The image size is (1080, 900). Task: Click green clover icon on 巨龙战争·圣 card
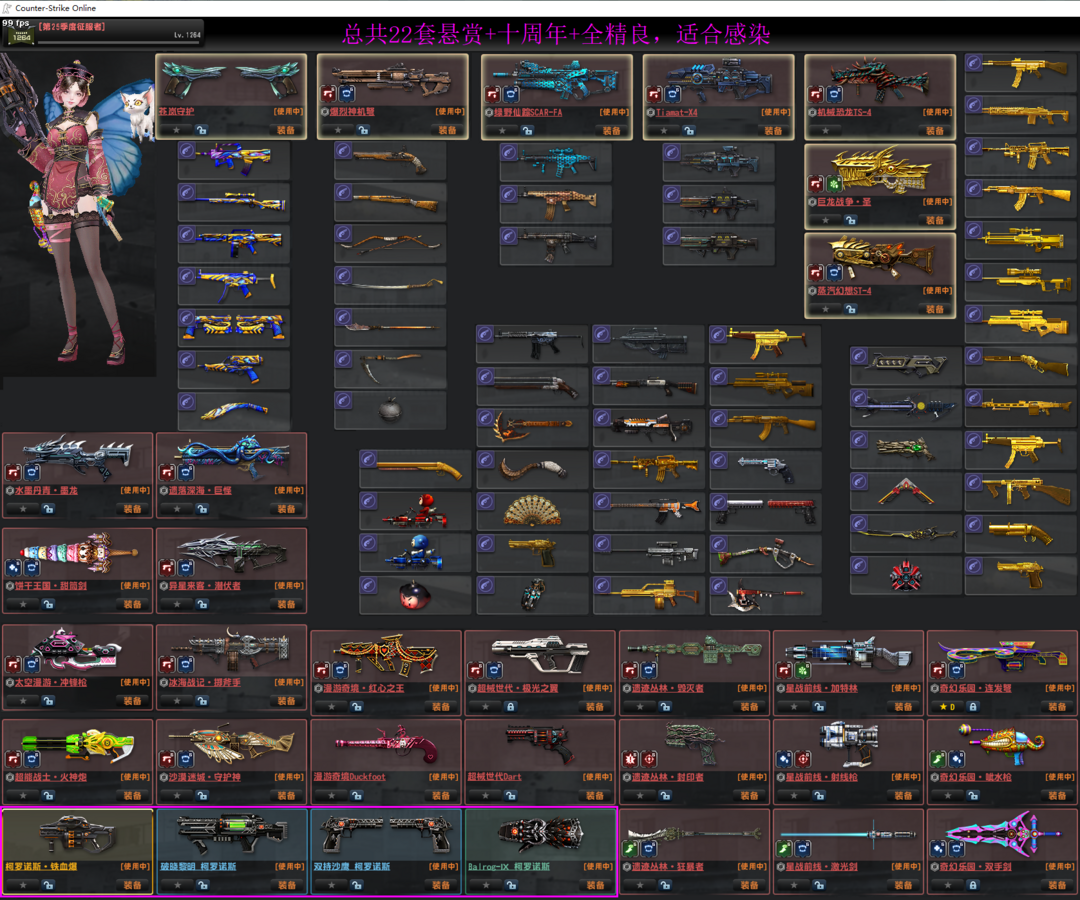click(834, 184)
